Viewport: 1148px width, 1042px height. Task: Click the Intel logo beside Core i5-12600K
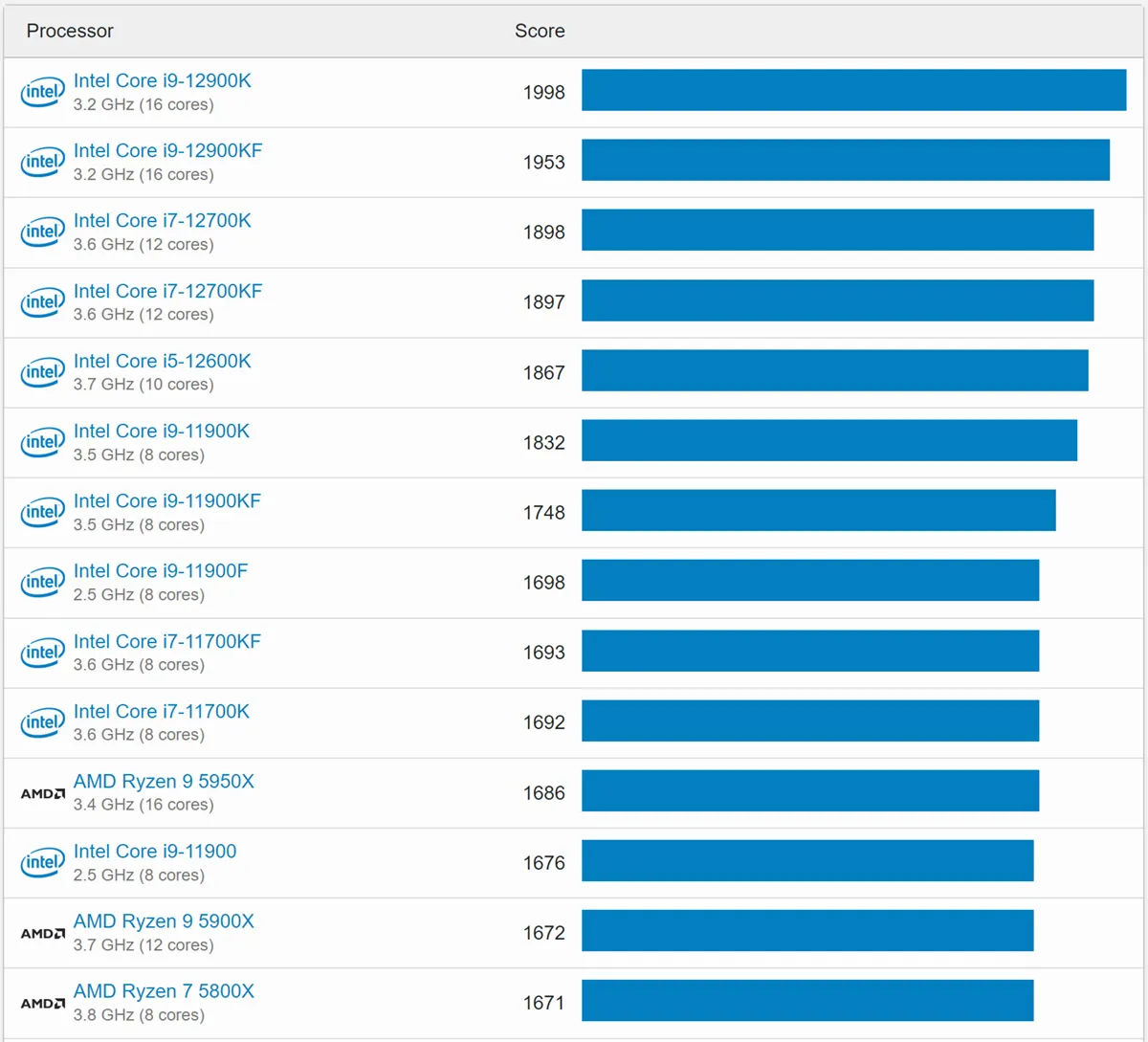point(42,372)
